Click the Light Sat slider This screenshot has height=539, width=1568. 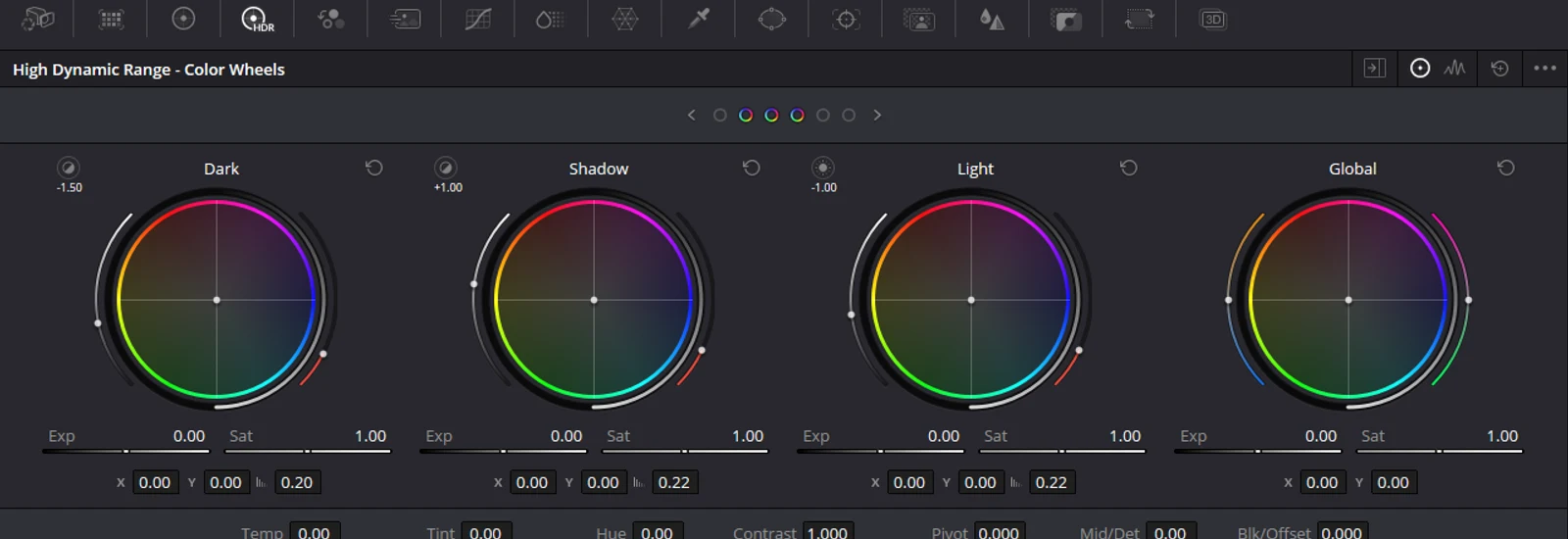(1061, 451)
